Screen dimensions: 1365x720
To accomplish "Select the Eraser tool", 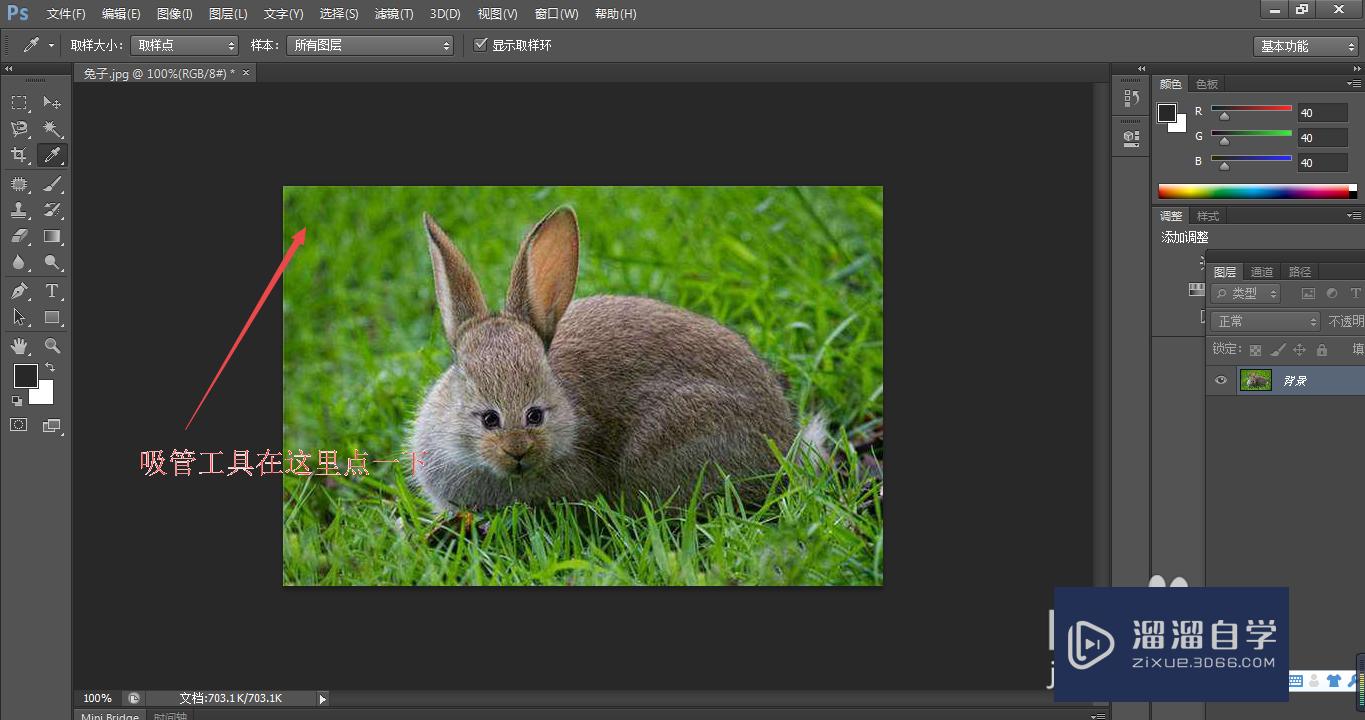I will 19,237.
